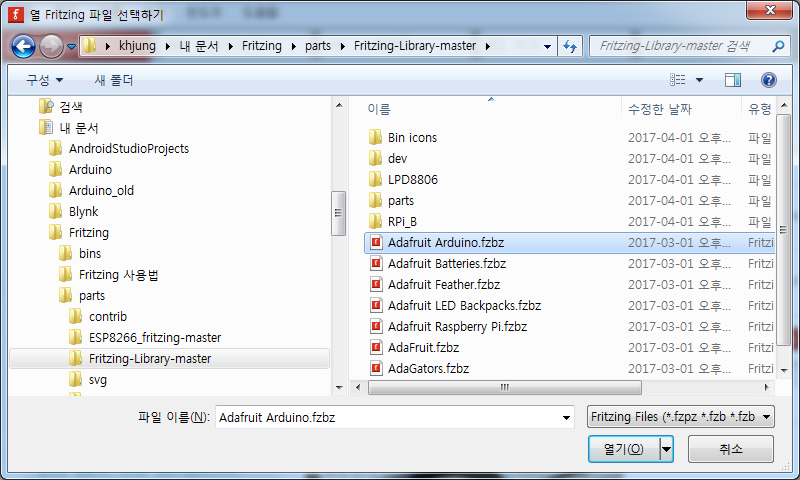Jump to 내 문서 in the breadcrumb
Viewport: 800px width, 480px height.
click(x=199, y=46)
